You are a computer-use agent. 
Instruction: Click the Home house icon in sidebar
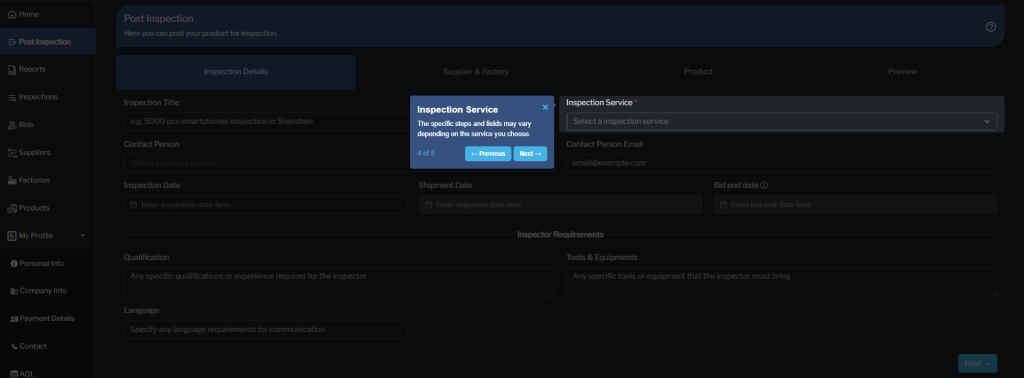[12, 14]
